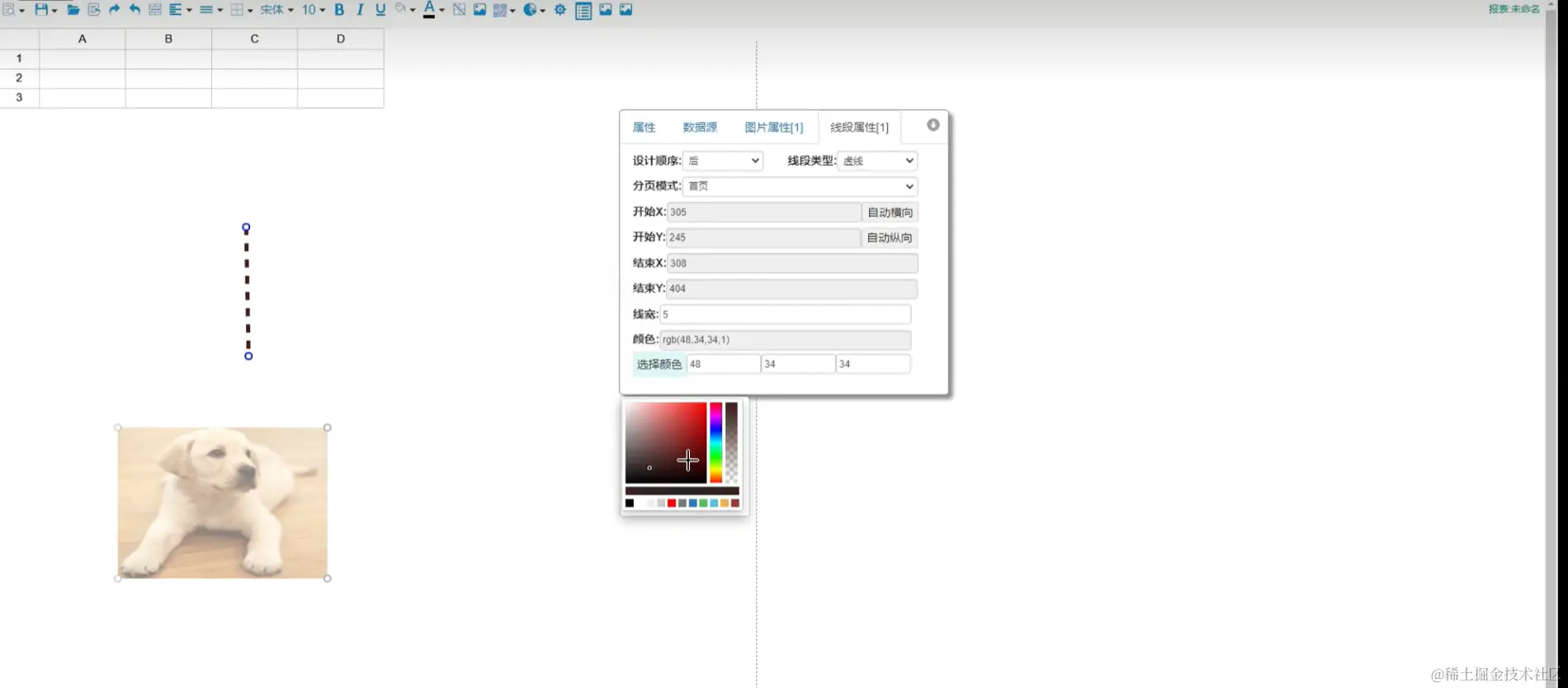Select the dark blue preset swatch

coord(693,503)
